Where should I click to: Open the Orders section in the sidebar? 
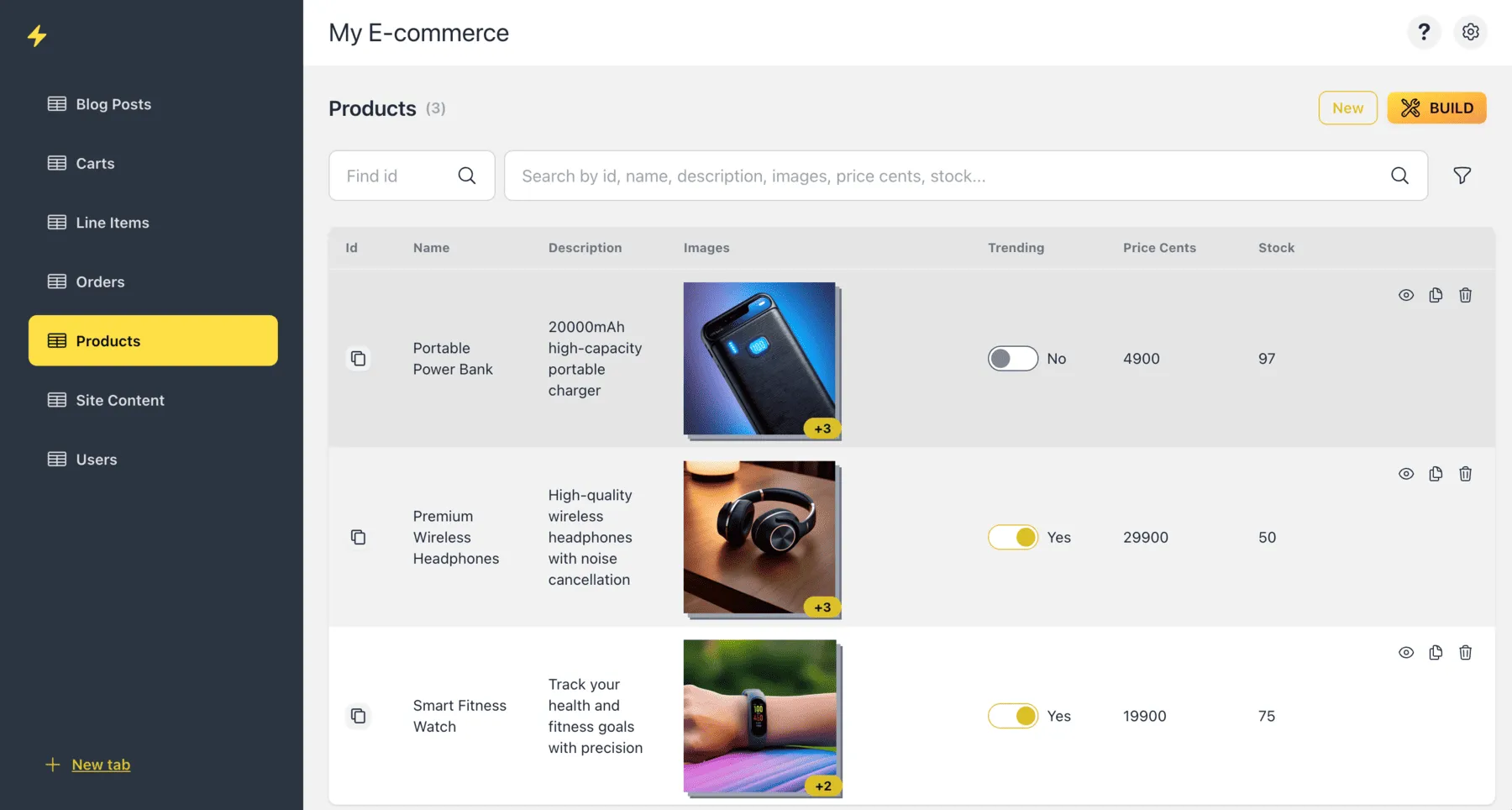100,281
